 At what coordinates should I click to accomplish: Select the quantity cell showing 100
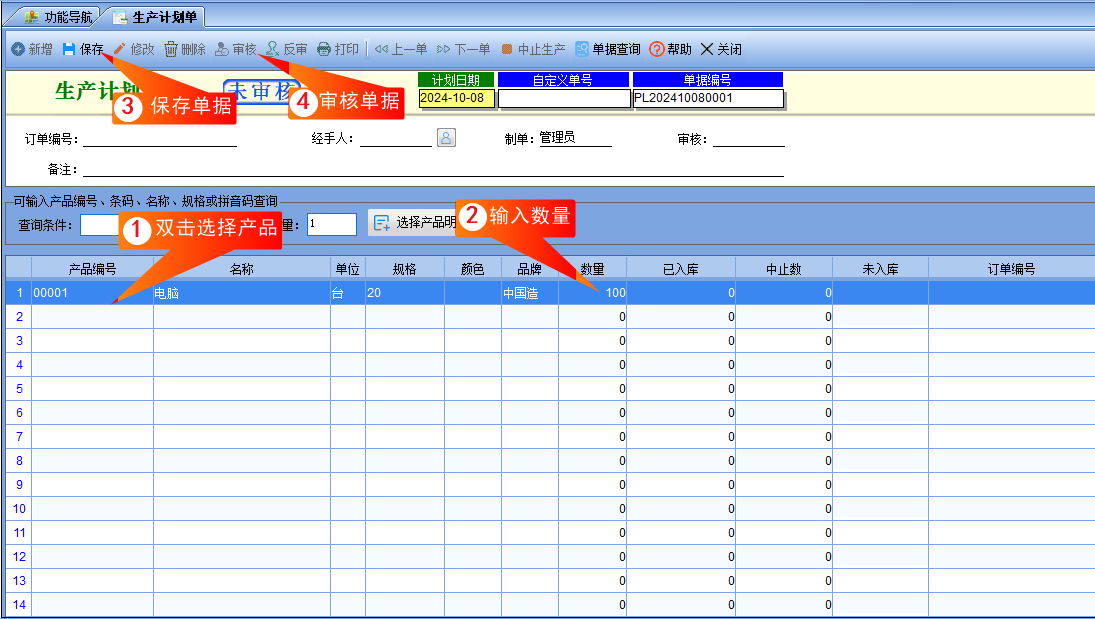(x=592, y=293)
